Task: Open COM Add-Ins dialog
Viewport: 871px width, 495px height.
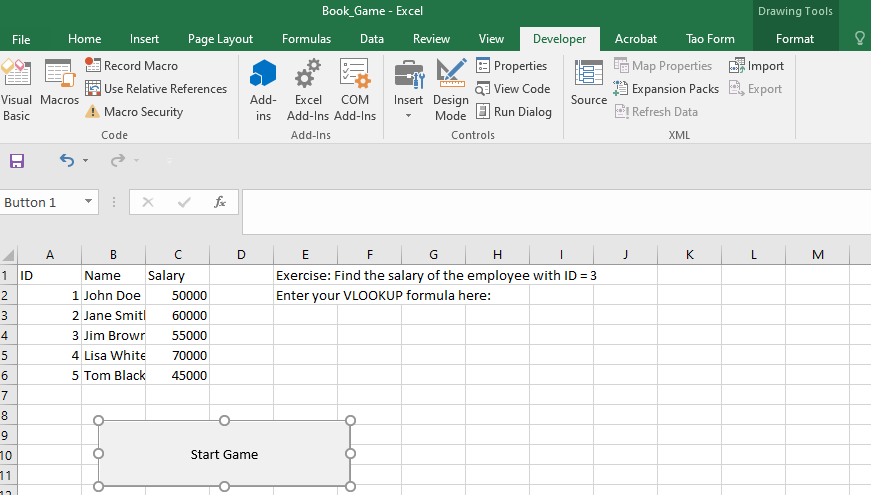Action: [x=355, y=90]
